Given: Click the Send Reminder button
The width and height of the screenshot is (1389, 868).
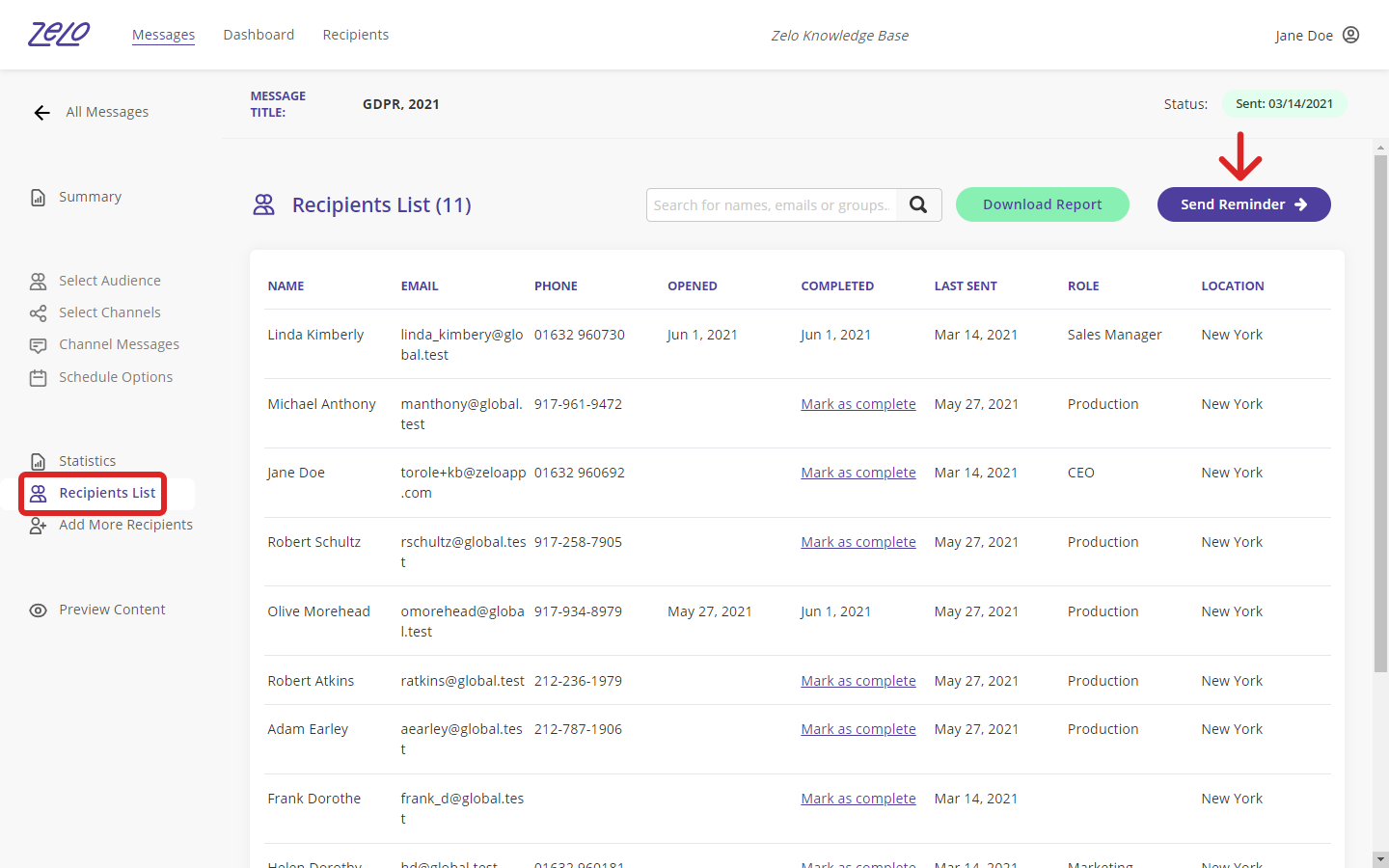Looking at the screenshot, I should (1244, 204).
